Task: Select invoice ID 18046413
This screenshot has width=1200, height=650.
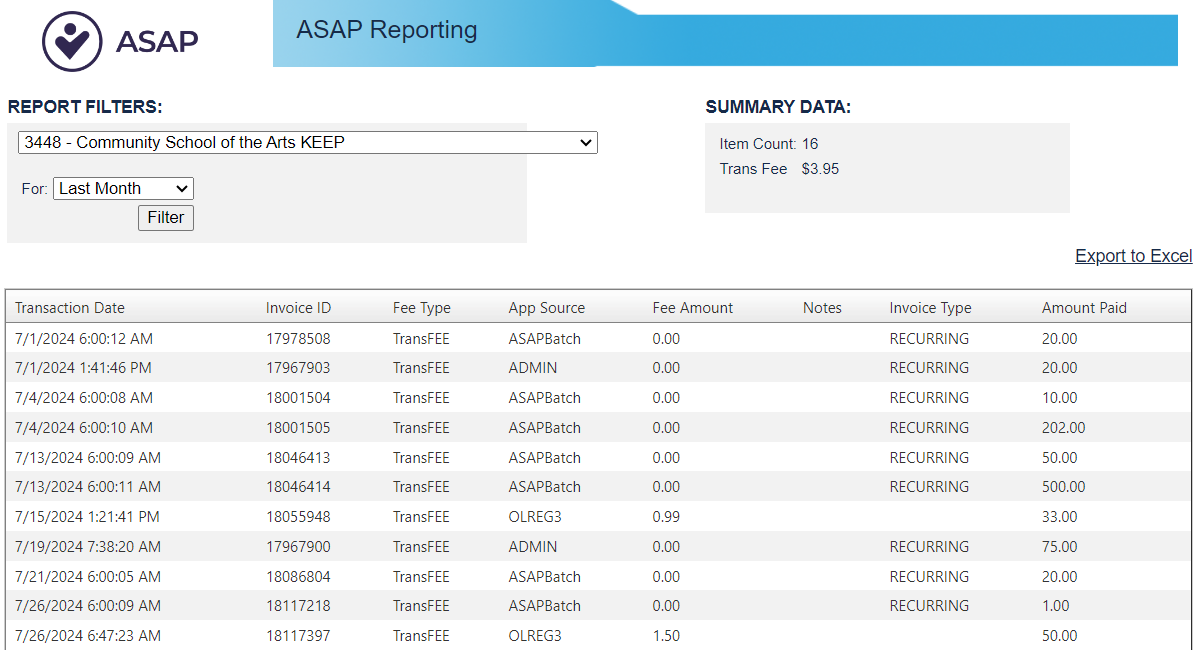Action: 298,457
